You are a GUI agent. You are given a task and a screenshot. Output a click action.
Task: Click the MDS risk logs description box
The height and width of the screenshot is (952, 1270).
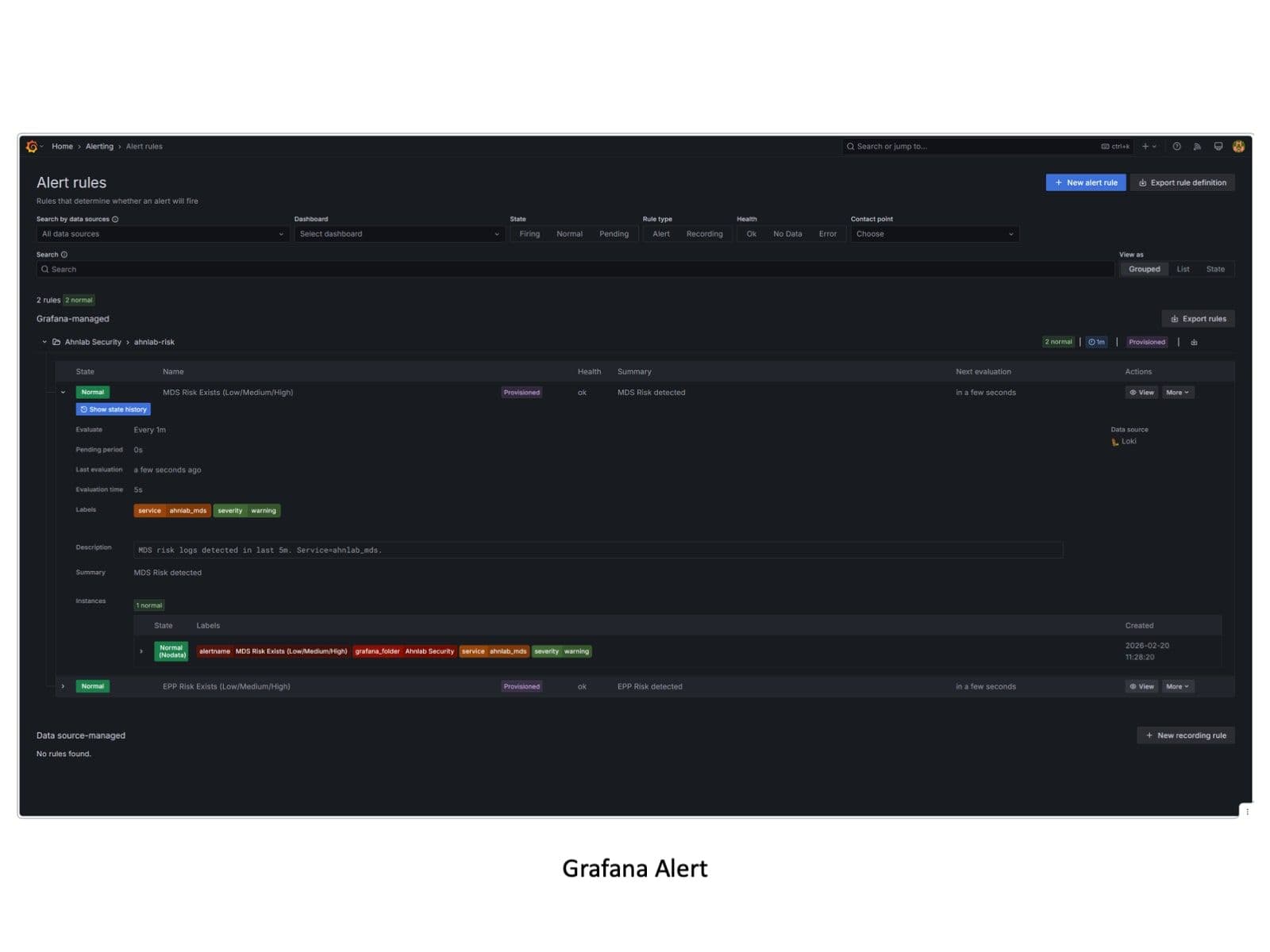[598, 551]
